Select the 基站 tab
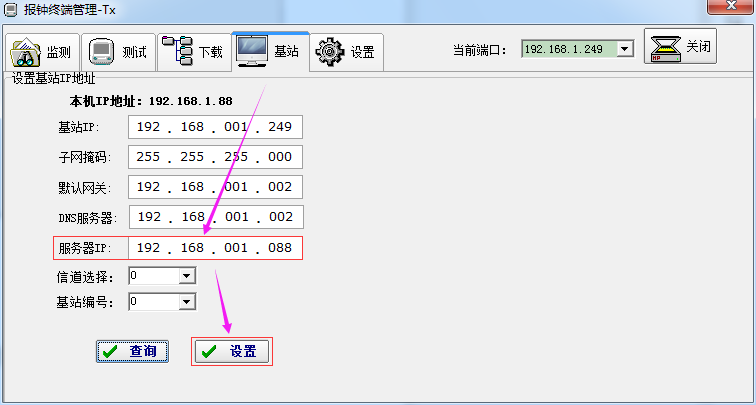756x405 pixels. (270, 51)
